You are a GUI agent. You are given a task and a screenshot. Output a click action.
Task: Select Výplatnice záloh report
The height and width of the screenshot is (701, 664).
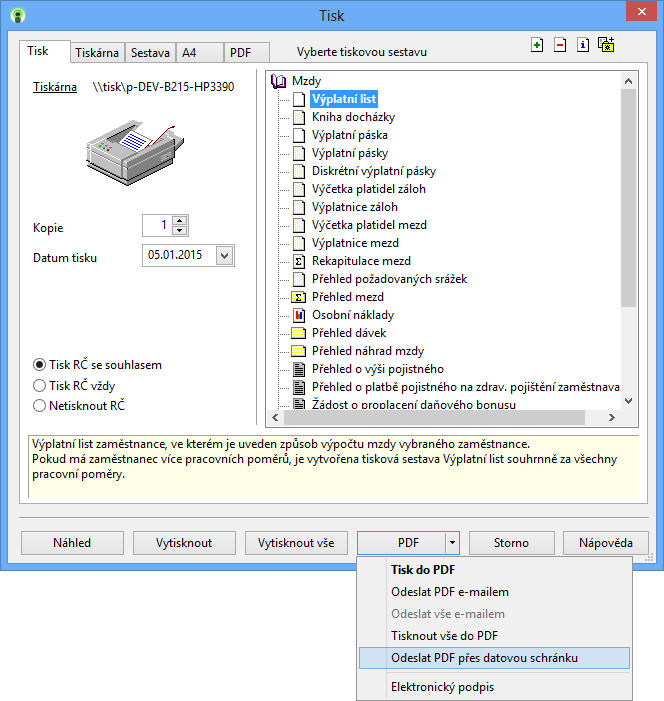[x=355, y=207]
